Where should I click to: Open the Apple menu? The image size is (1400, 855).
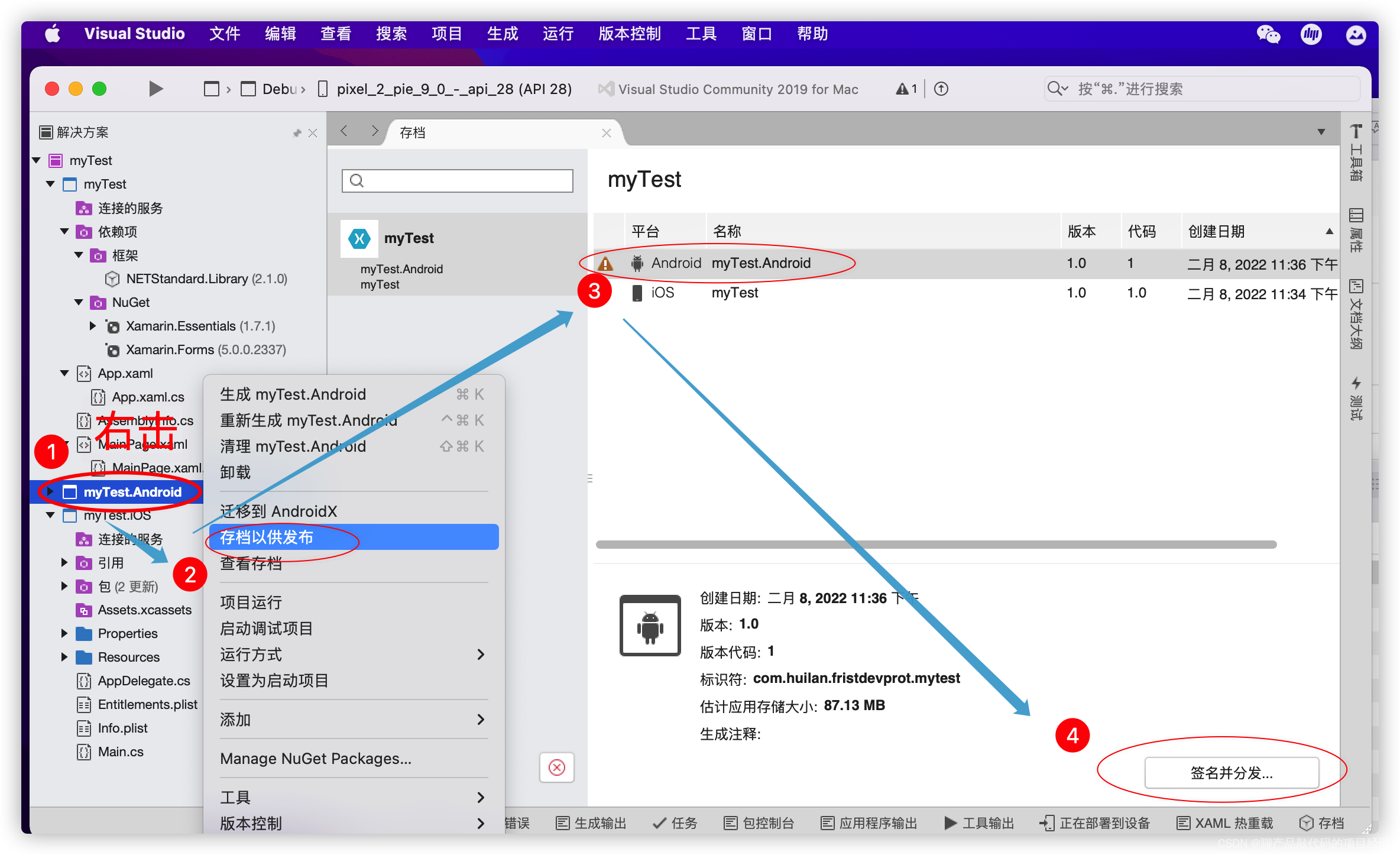[x=53, y=34]
